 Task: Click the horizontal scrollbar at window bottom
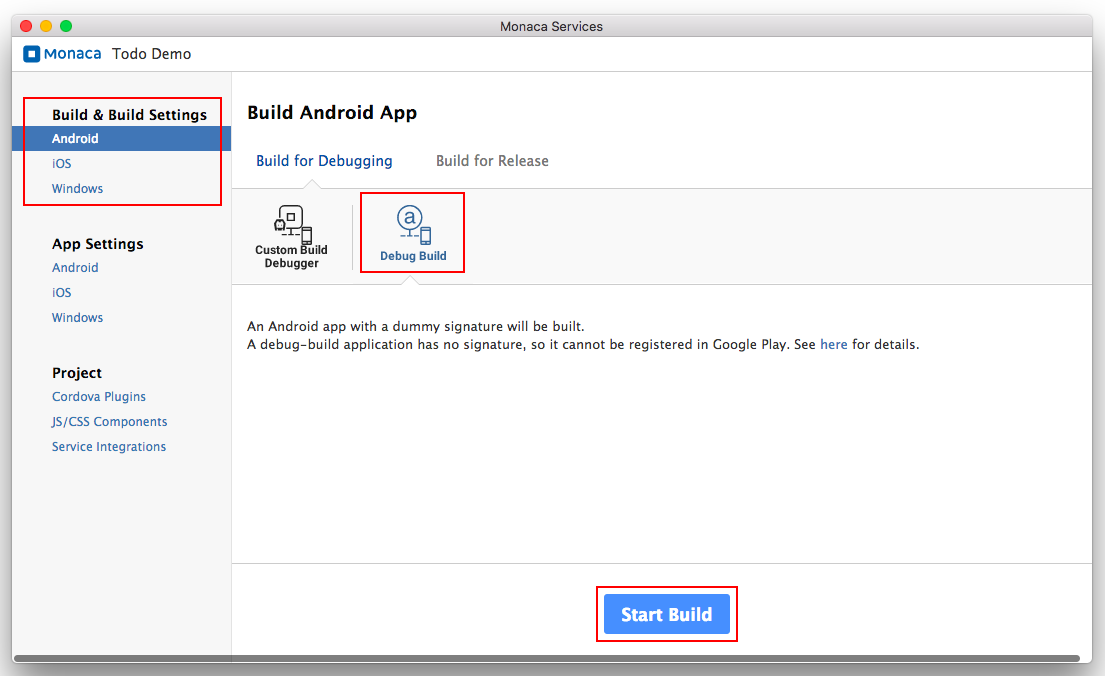[x=546, y=658]
